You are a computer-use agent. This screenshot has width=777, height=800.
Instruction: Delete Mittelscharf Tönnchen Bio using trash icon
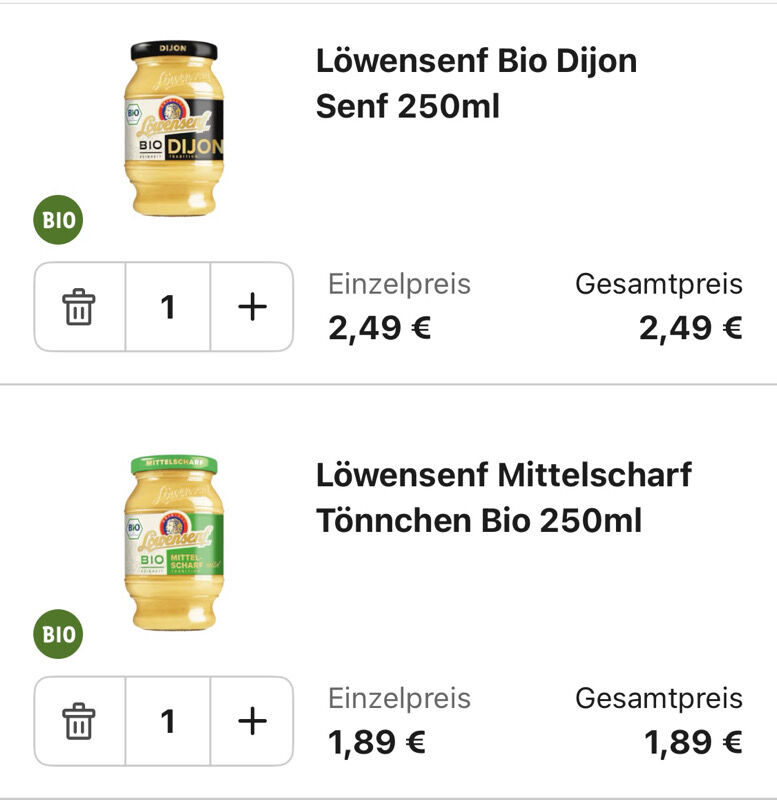(79, 721)
